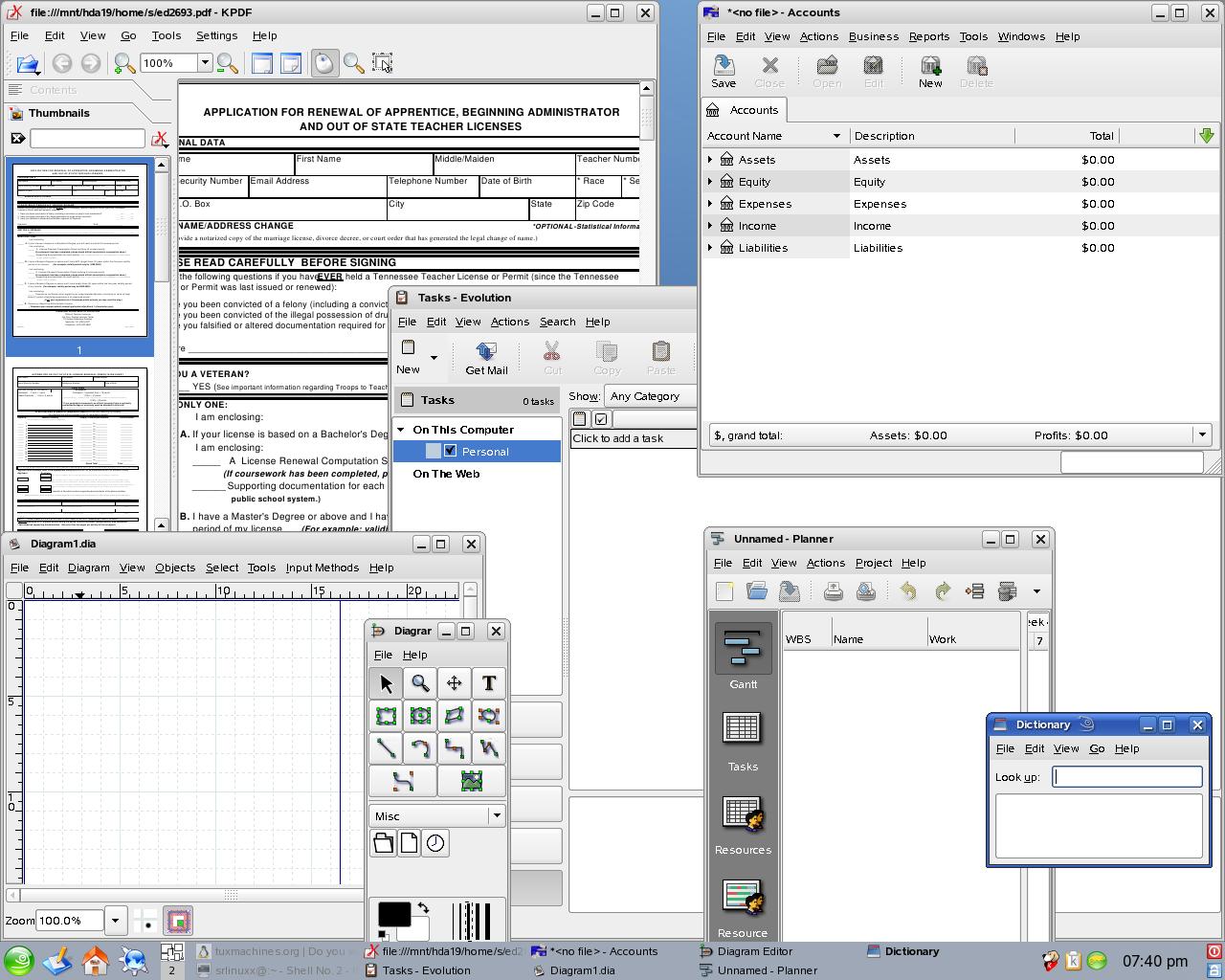This screenshot has width=1225, height=980.
Task: Collapse On This Computer group
Action: tap(402, 430)
